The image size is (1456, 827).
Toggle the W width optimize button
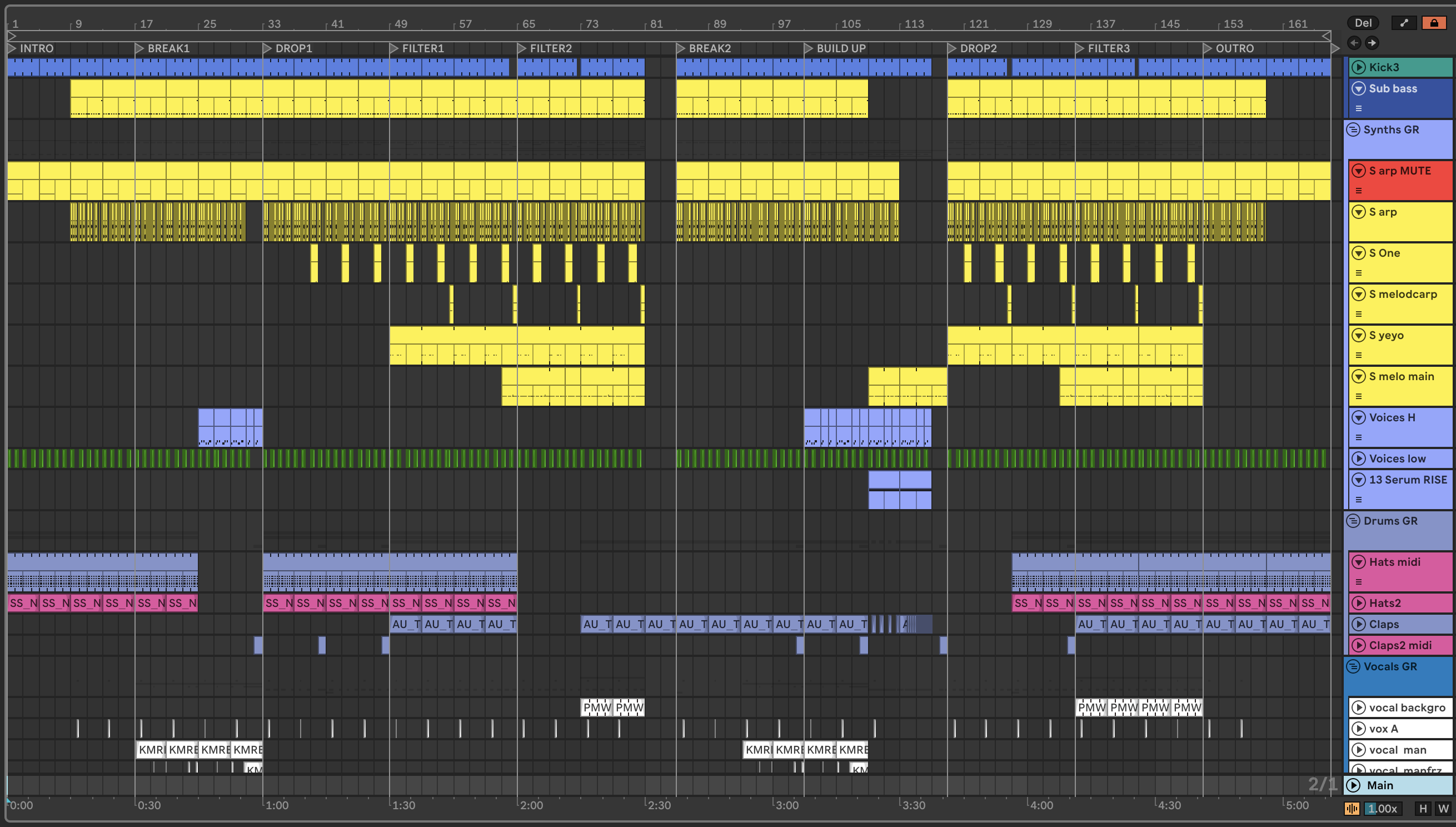(1443, 808)
